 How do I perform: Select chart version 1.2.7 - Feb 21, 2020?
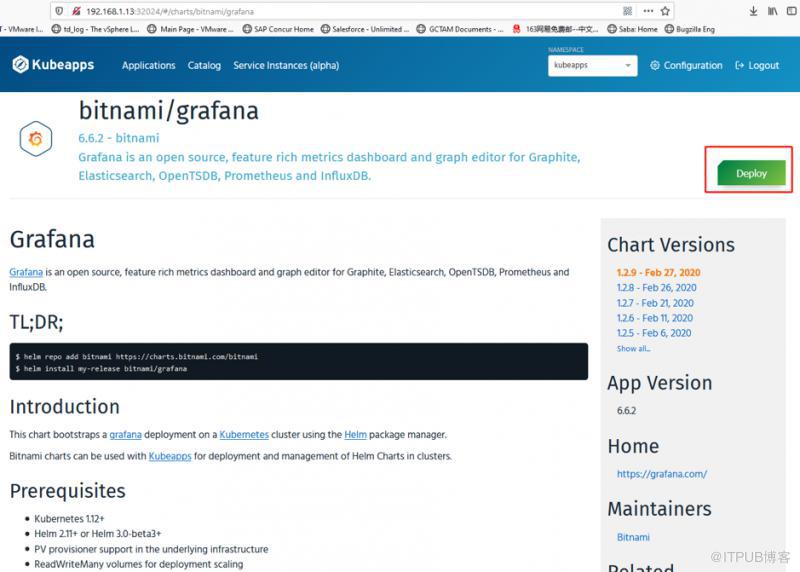tap(655, 303)
